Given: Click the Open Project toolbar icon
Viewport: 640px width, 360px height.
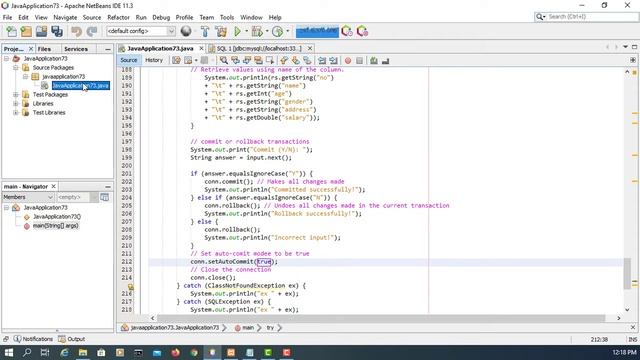Looking at the screenshot, I should (x=41, y=31).
